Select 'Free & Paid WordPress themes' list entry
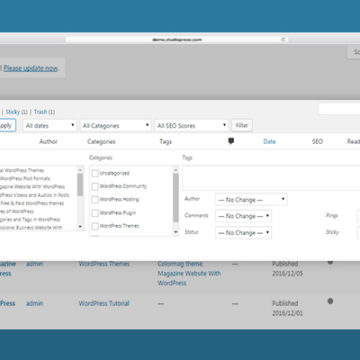The height and width of the screenshot is (360, 360). tap(32, 203)
